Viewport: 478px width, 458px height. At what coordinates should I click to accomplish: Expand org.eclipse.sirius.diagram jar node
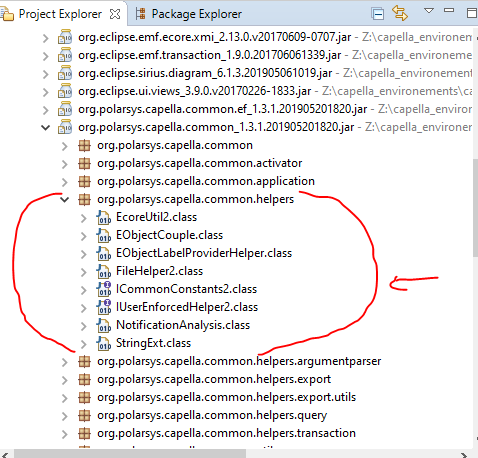pyautogui.click(x=46, y=74)
